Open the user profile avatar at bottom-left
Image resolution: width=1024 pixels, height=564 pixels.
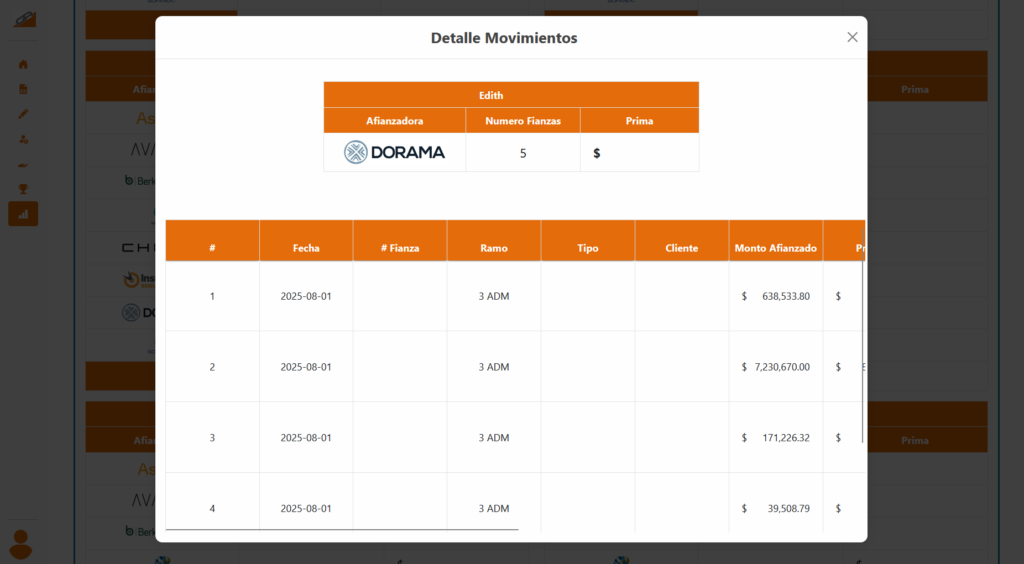click(x=20, y=544)
